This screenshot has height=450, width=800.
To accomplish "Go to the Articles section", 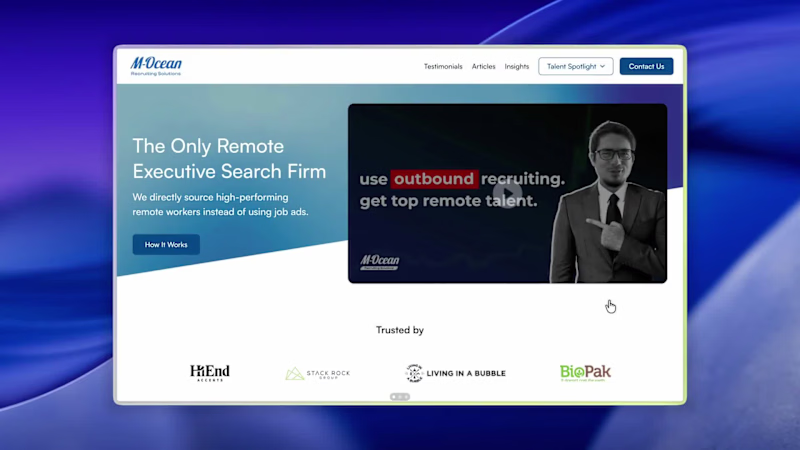I will [483, 66].
